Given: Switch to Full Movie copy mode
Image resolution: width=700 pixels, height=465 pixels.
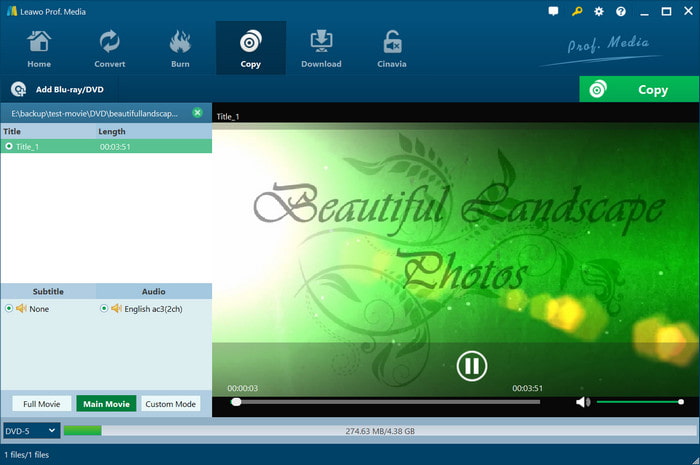Looking at the screenshot, I should coord(42,404).
